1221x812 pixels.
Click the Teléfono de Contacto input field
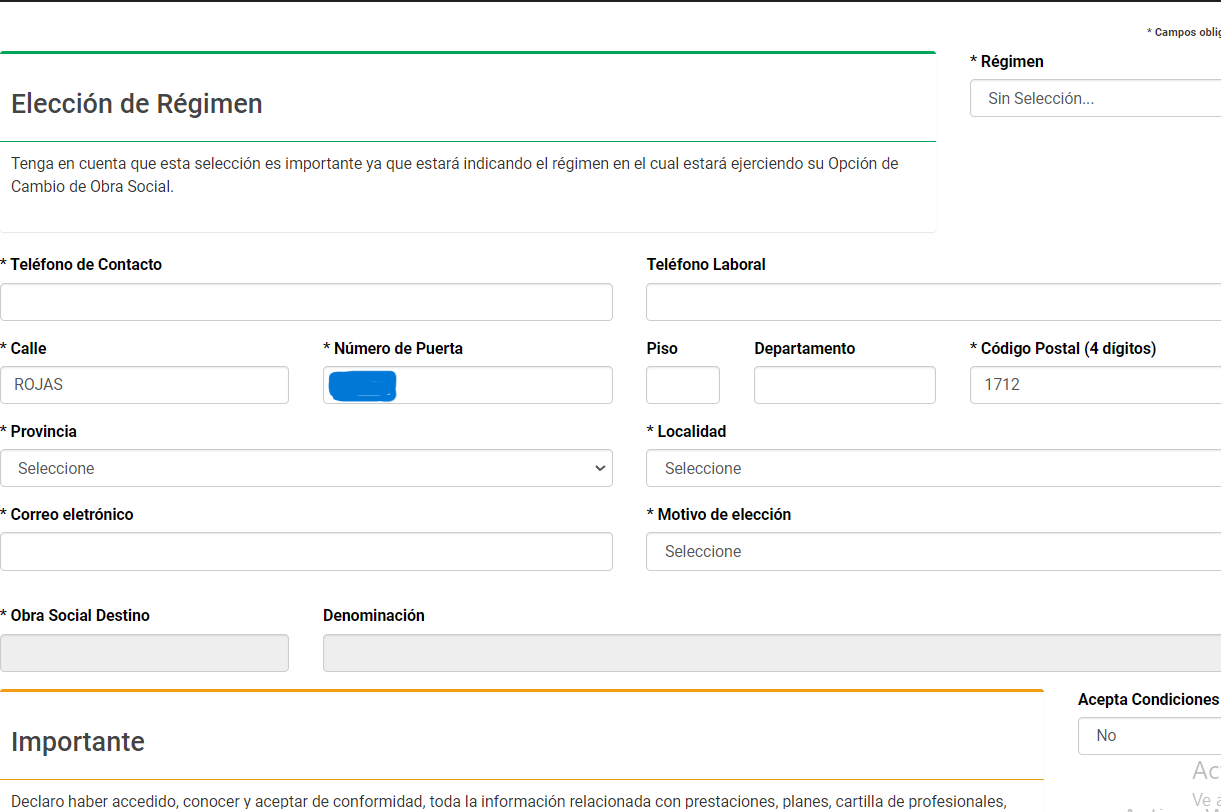pos(306,302)
